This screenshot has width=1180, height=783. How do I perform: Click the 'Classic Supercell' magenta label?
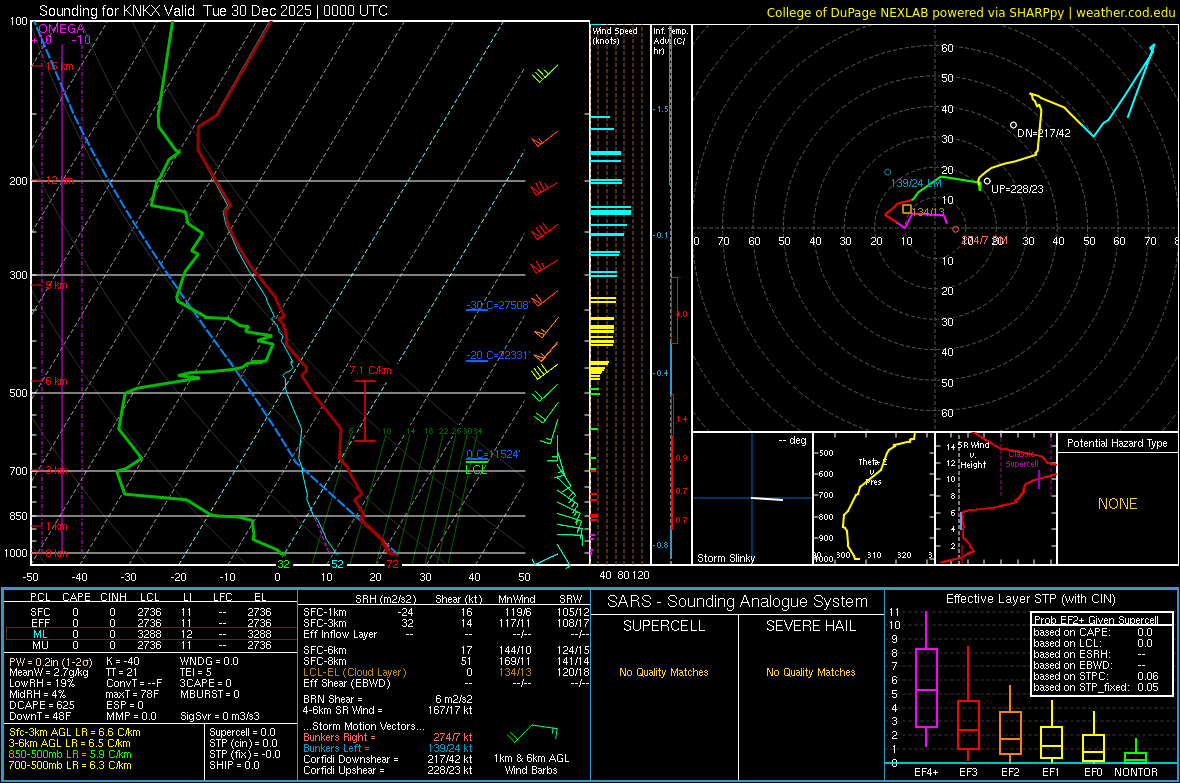click(x=1021, y=459)
